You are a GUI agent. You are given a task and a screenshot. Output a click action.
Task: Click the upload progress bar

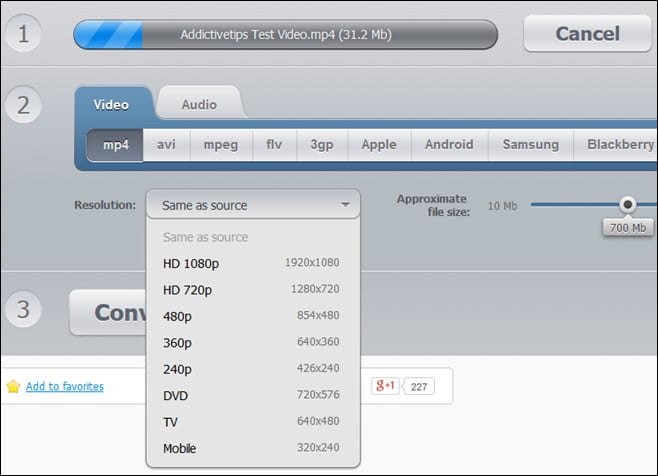[x=285, y=35]
